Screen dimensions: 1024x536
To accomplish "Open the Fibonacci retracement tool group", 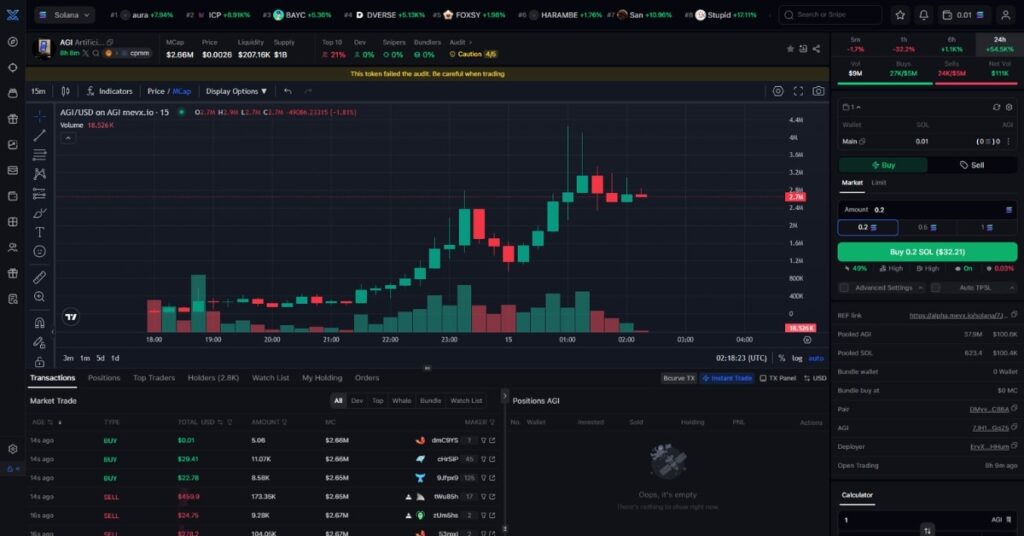I will pyautogui.click(x=40, y=155).
